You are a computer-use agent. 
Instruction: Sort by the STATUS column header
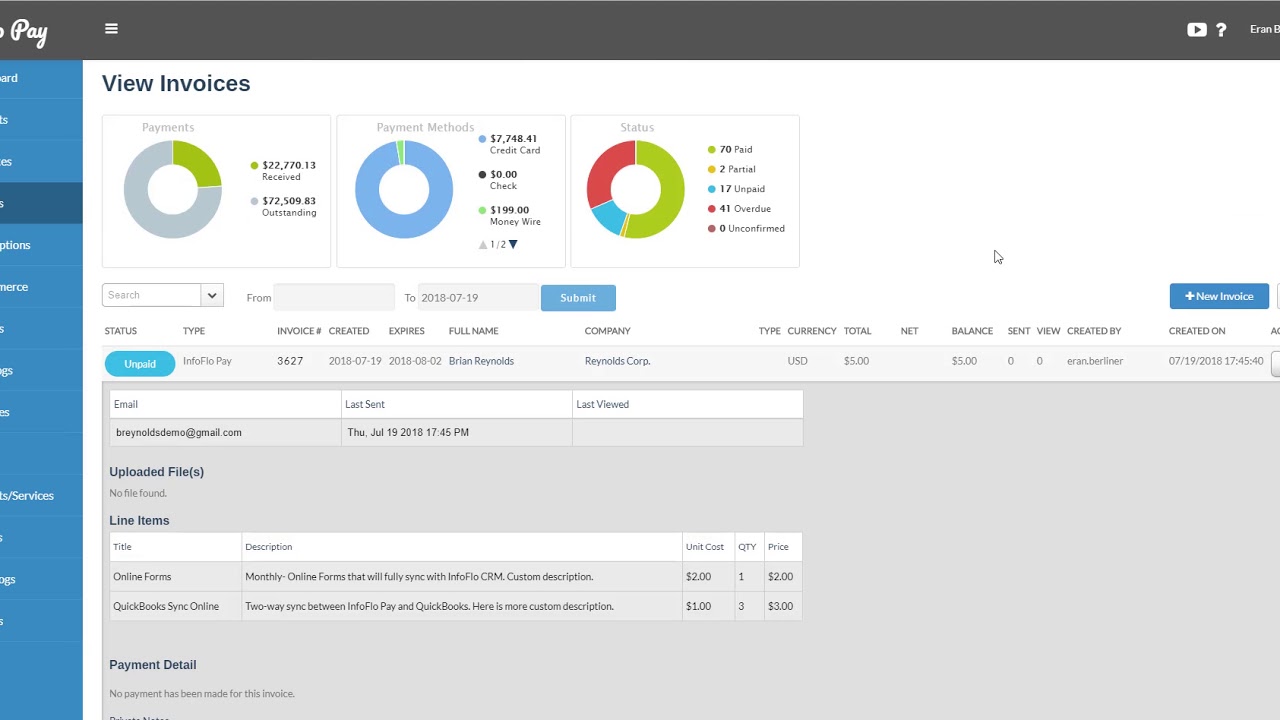(x=121, y=331)
